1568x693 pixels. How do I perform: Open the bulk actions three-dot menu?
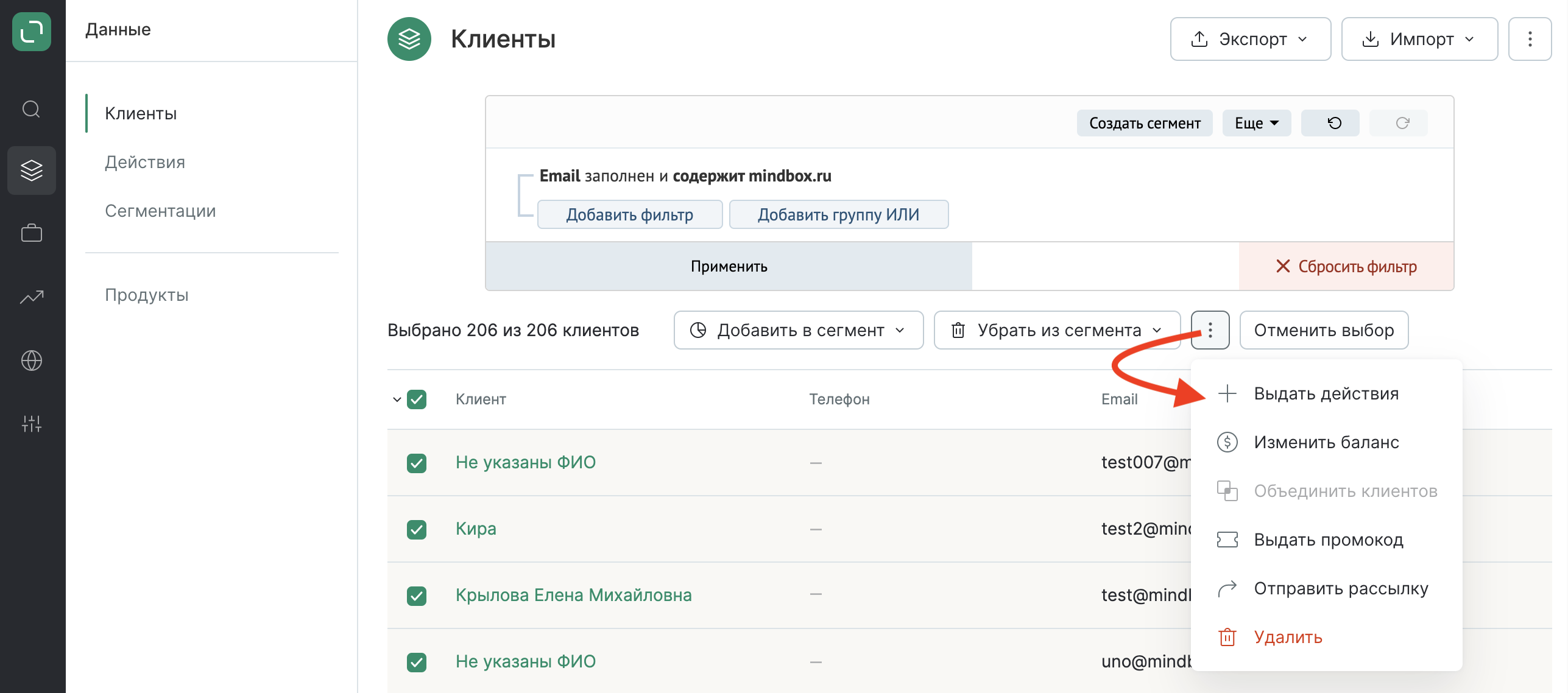pos(1210,330)
